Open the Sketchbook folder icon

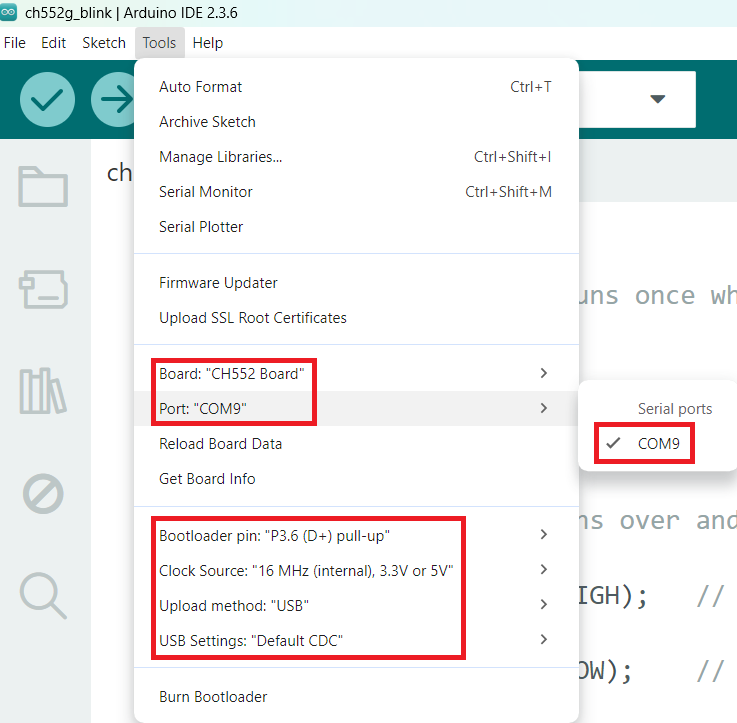pyautogui.click(x=43, y=187)
